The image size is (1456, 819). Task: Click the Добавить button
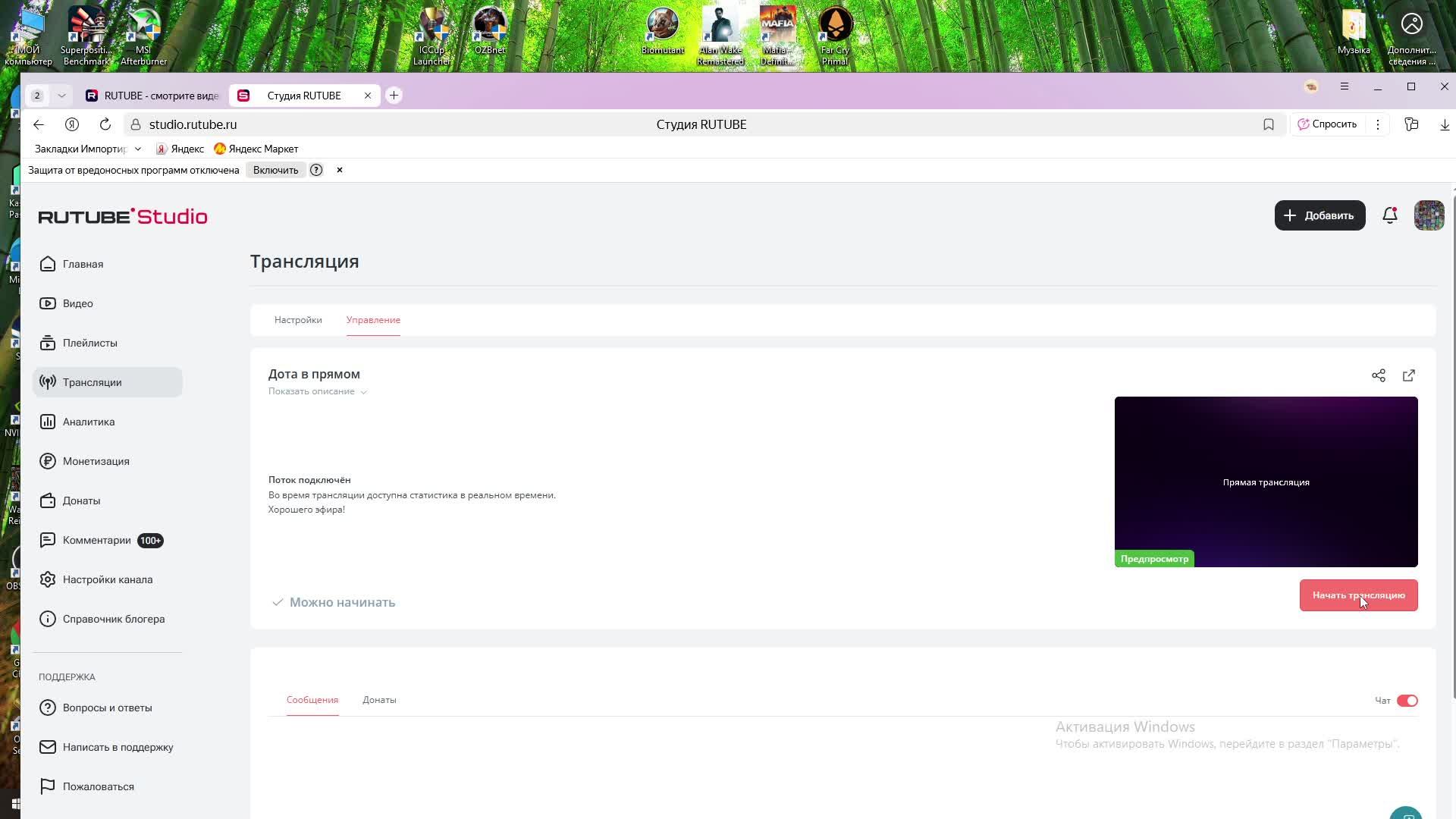point(1319,215)
